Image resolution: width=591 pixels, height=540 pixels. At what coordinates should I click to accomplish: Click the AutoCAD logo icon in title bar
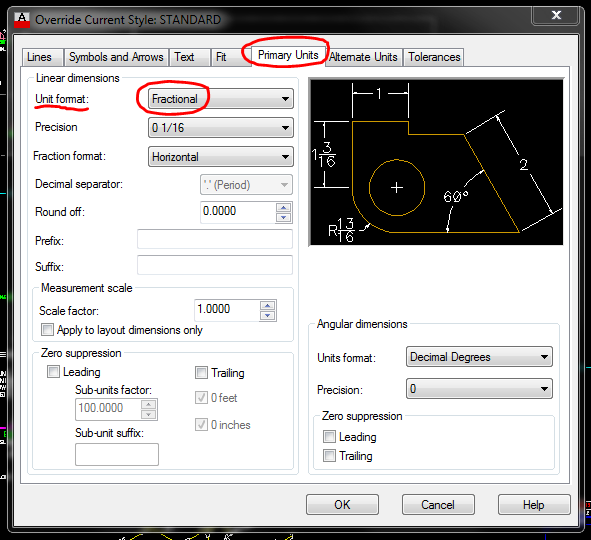[22, 20]
